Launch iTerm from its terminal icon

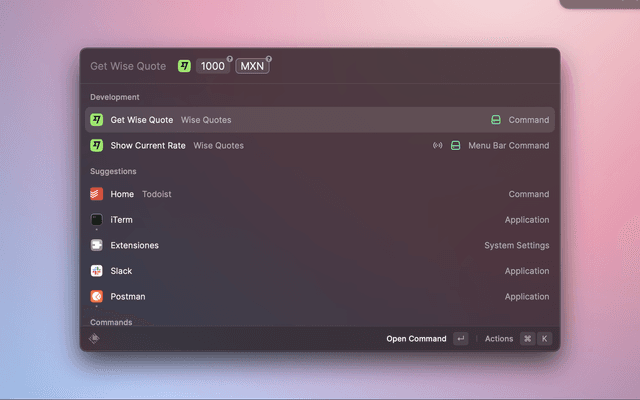click(x=97, y=220)
